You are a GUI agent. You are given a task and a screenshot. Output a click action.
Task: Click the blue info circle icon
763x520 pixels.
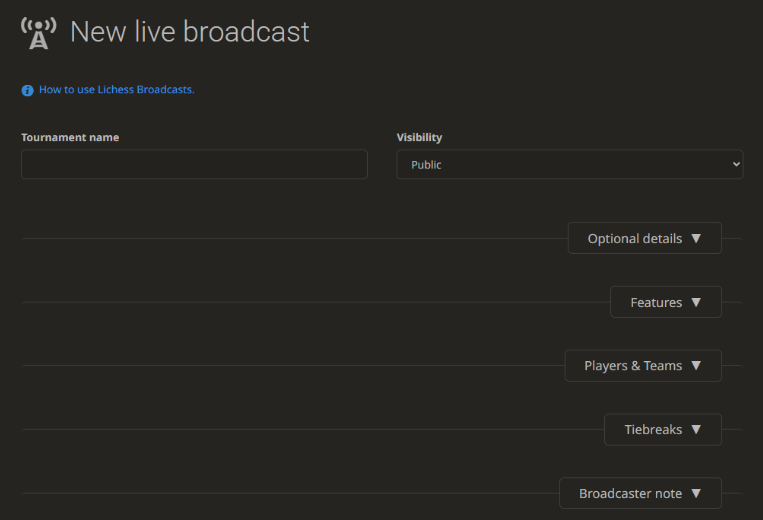pyautogui.click(x=28, y=90)
